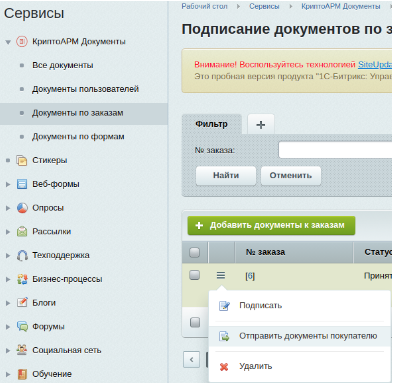The width and height of the screenshot is (393, 383).
Task: Click Добавить документы к заказам button
Action: coord(271,226)
